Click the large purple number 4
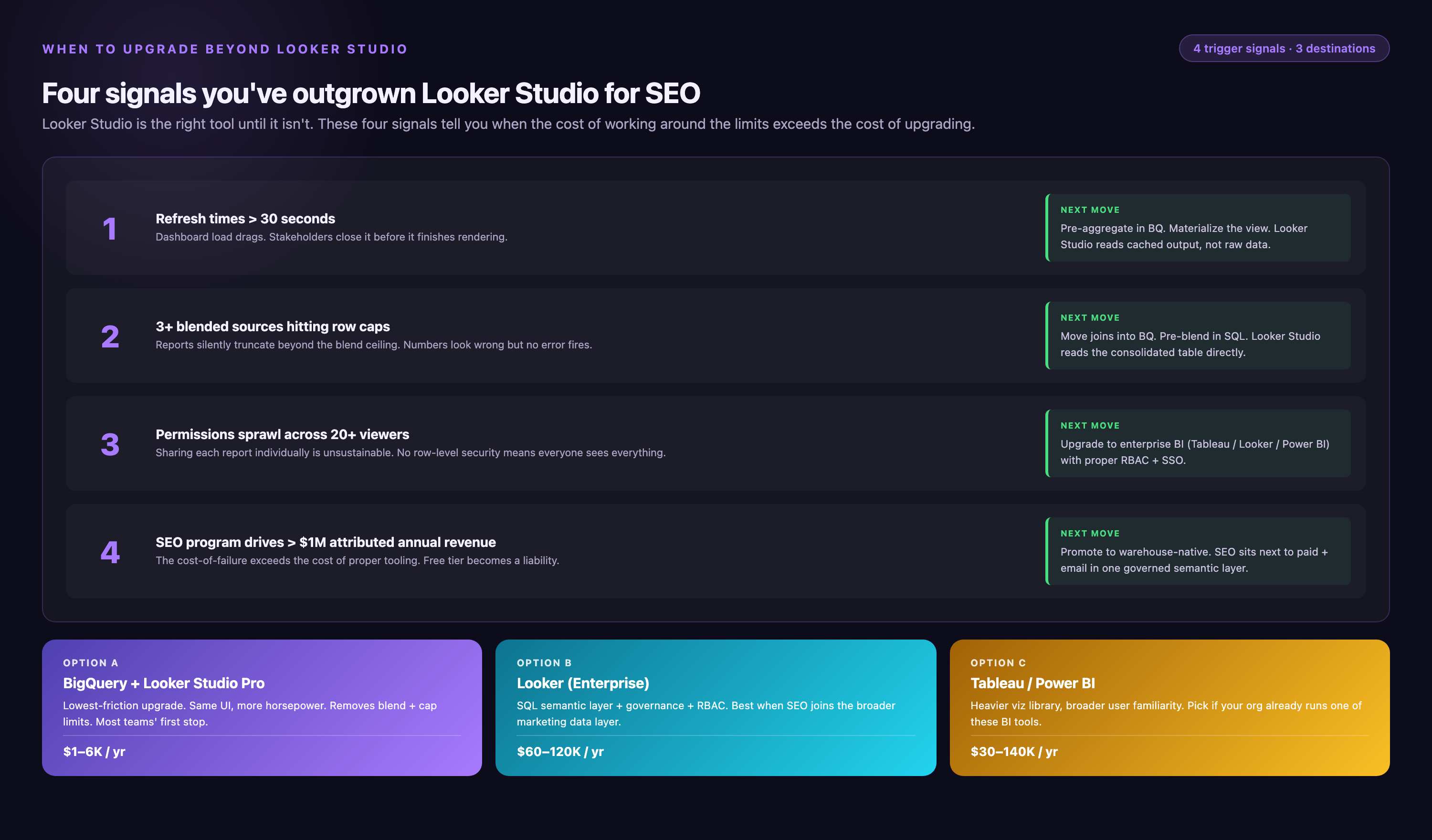This screenshot has height=840, width=1432. click(x=110, y=552)
